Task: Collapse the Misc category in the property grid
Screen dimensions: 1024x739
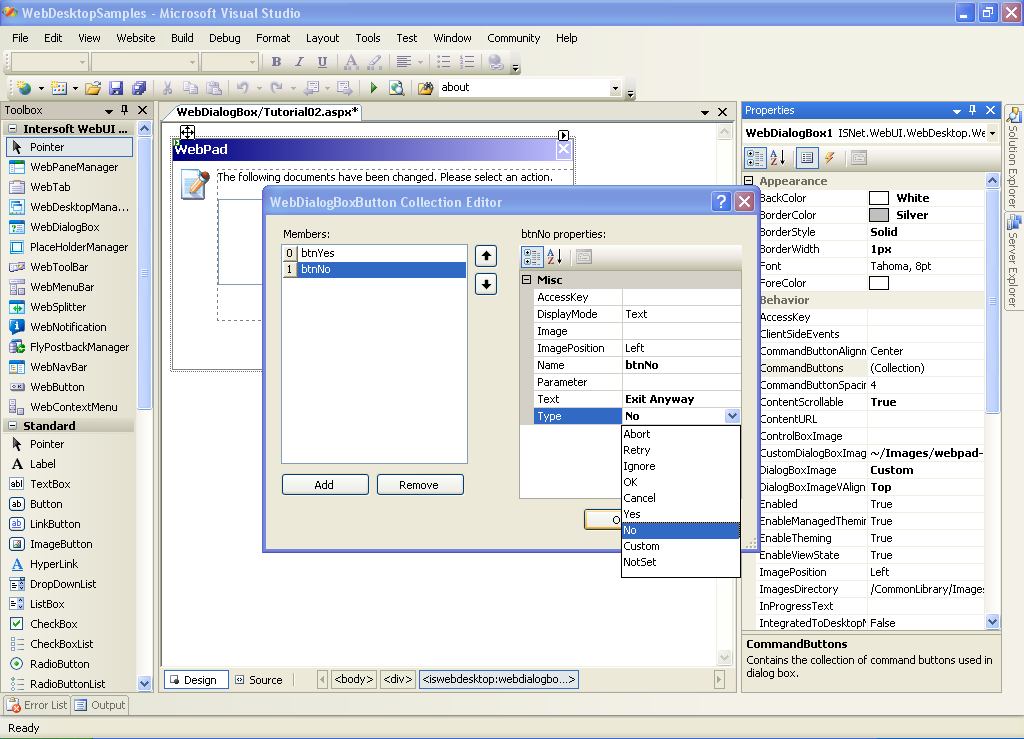Action: pos(527,280)
